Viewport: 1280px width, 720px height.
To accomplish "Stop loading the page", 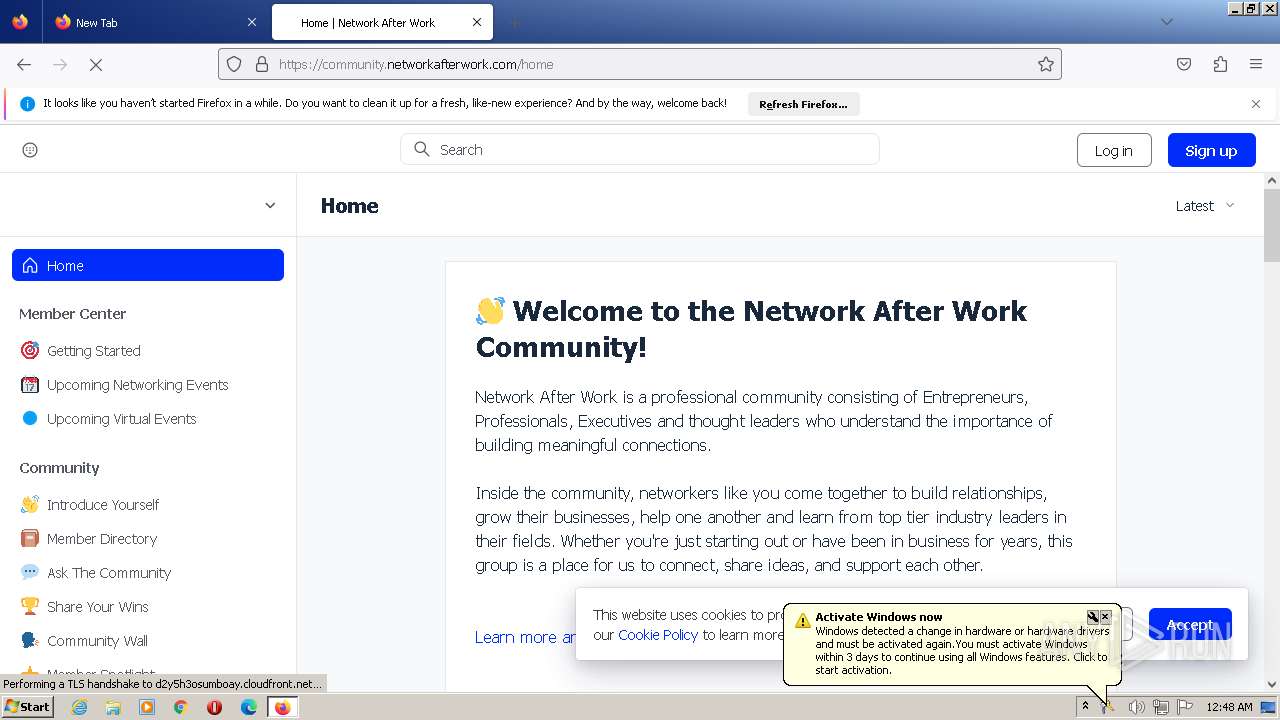I will click(x=96, y=64).
